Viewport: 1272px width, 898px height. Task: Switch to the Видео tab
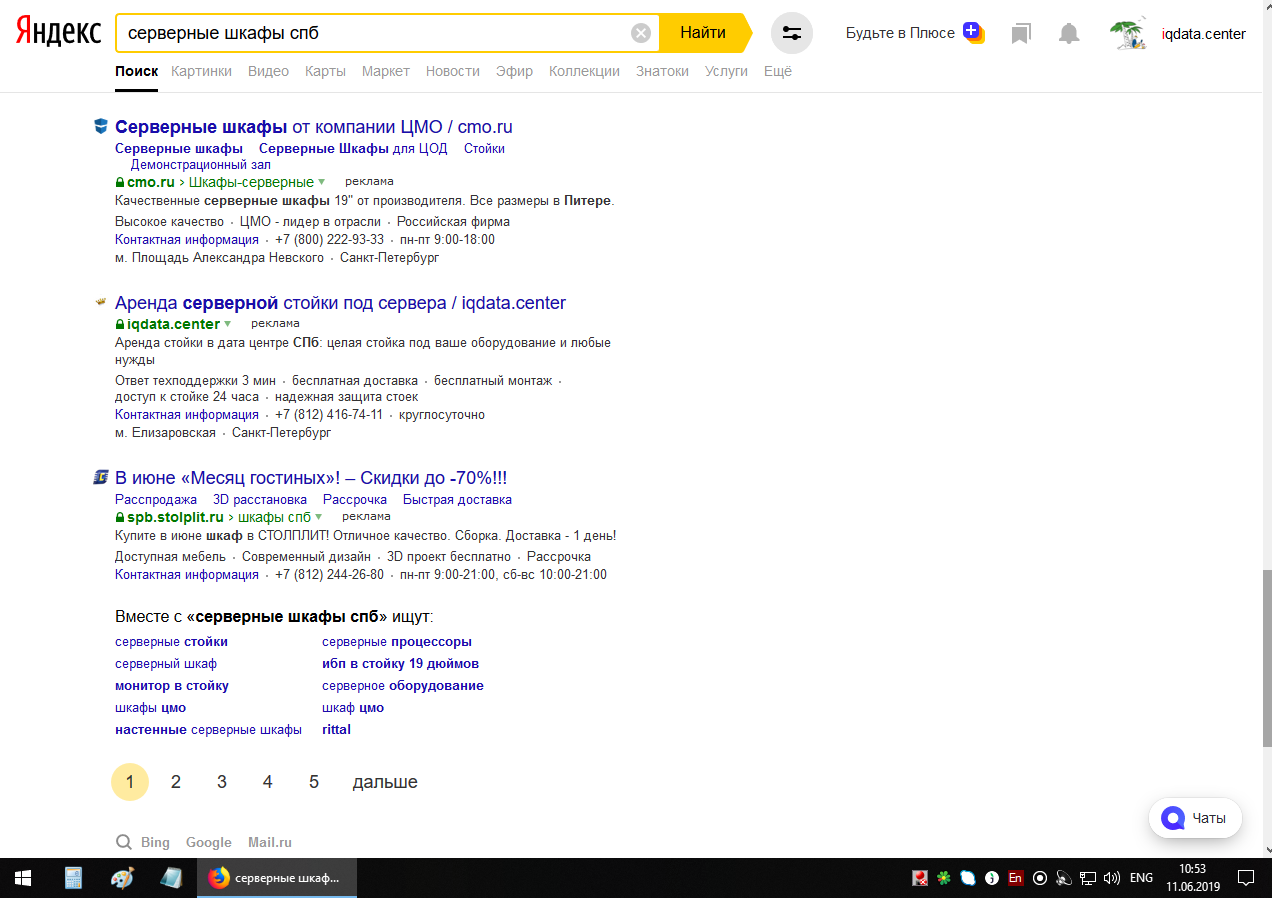(268, 71)
